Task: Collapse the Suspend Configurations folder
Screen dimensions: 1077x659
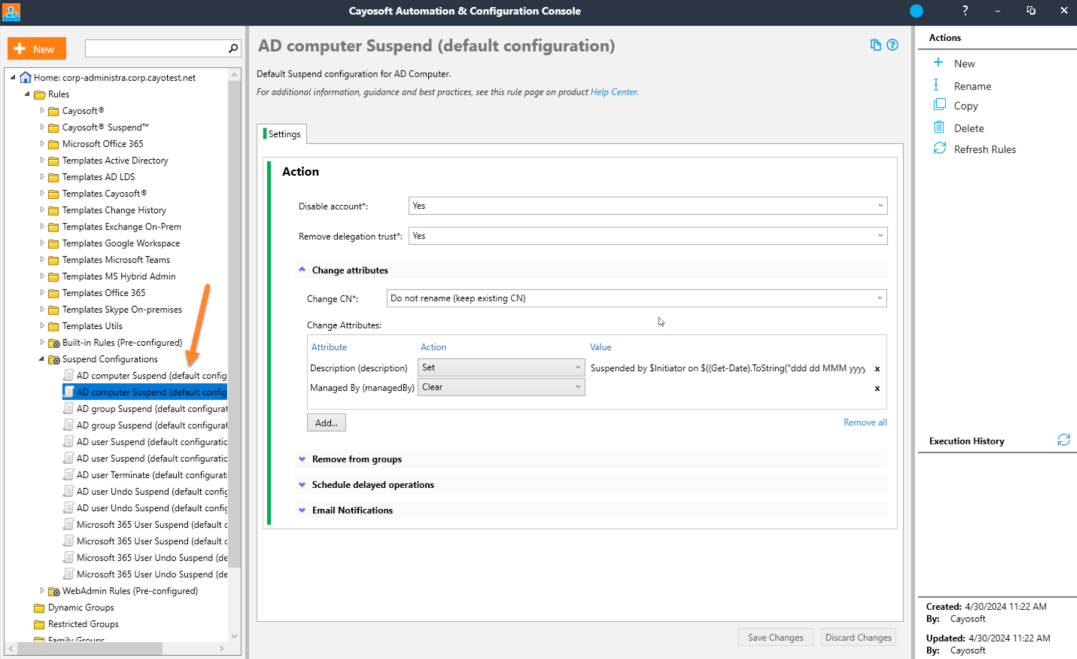Action: pos(41,359)
